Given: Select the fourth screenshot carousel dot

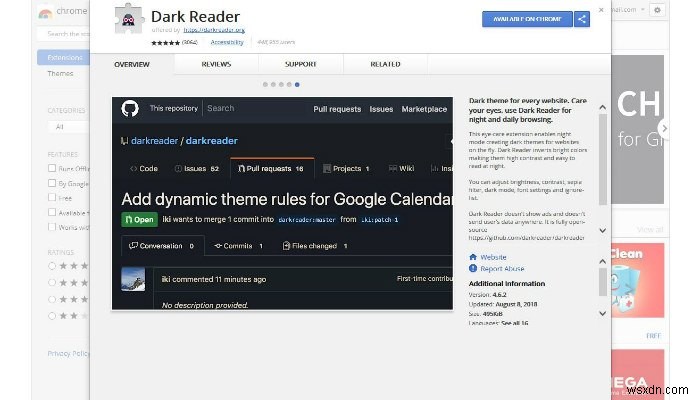Looking at the screenshot, I should [x=289, y=84].
